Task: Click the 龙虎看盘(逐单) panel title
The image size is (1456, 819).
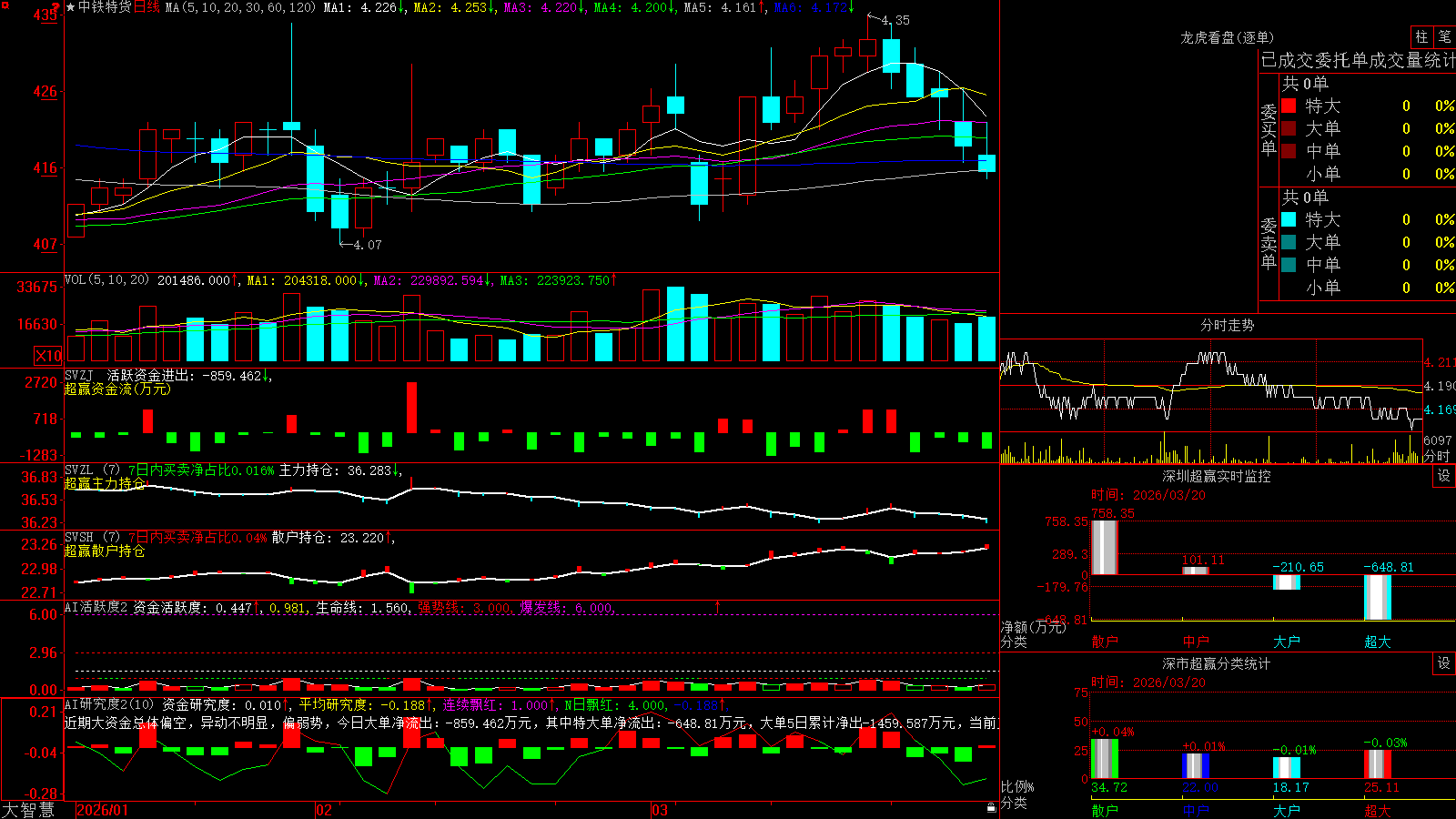Action: (1227, 37)
